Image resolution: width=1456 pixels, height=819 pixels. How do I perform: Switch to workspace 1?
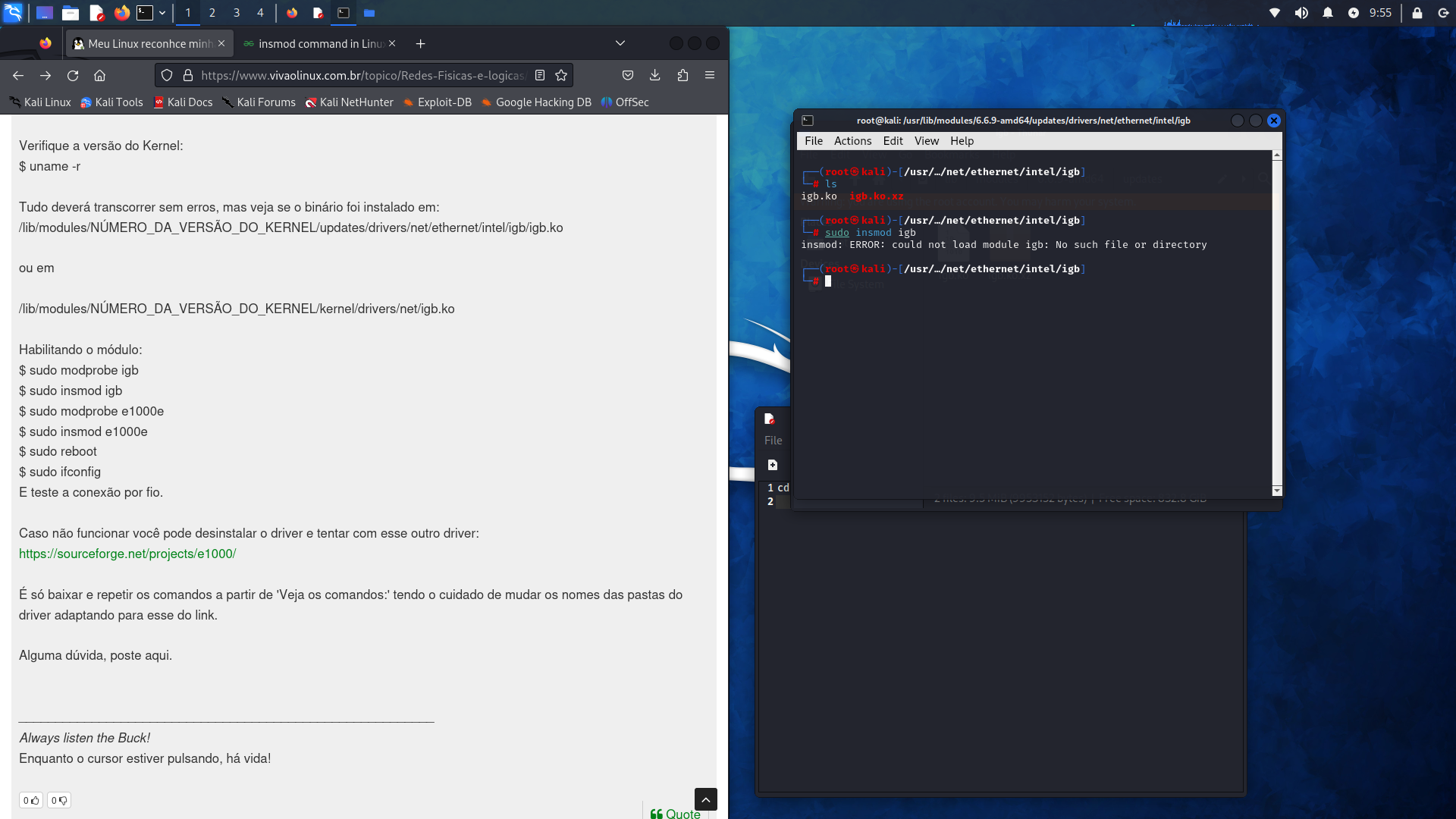[x=188, y=13]
